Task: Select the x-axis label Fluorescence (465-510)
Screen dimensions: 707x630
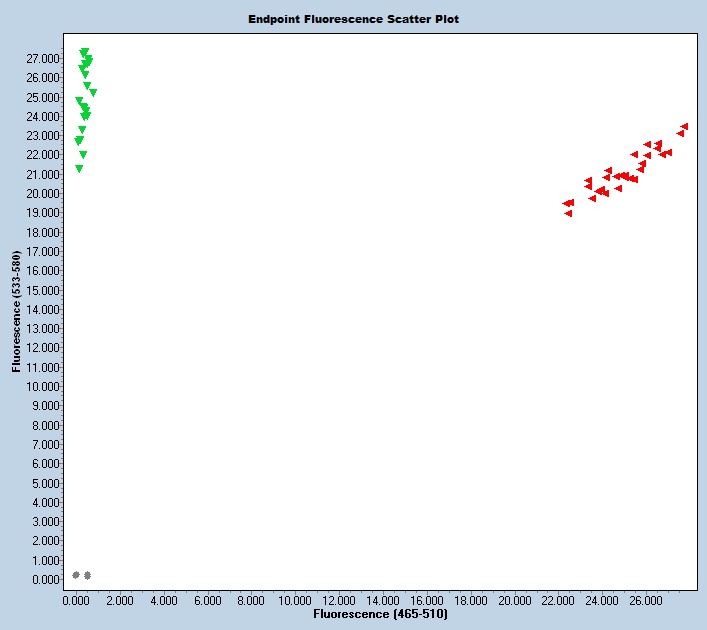Action: tap(380, 613)
